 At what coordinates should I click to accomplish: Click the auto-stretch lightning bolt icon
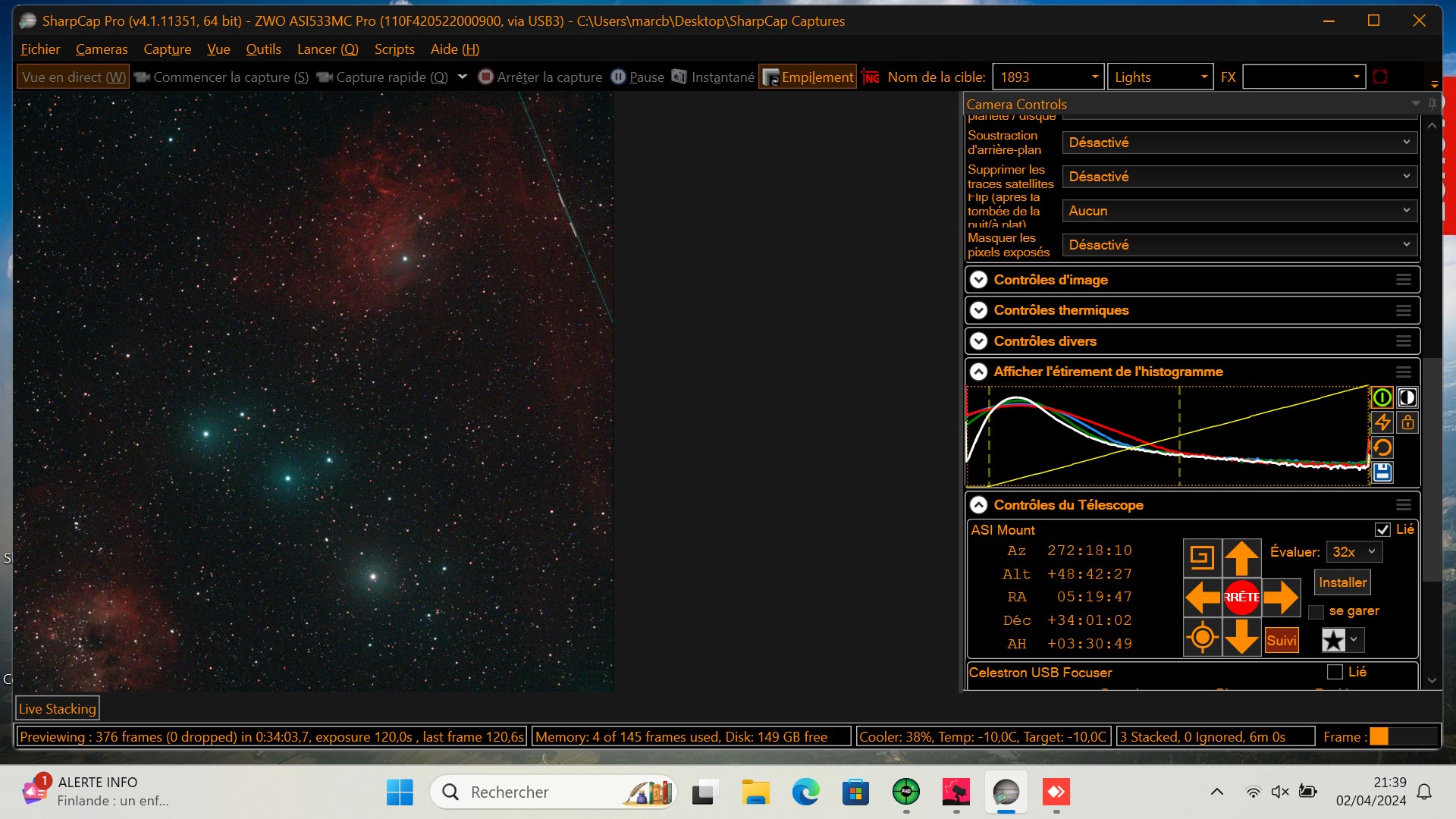(1382, 422)
